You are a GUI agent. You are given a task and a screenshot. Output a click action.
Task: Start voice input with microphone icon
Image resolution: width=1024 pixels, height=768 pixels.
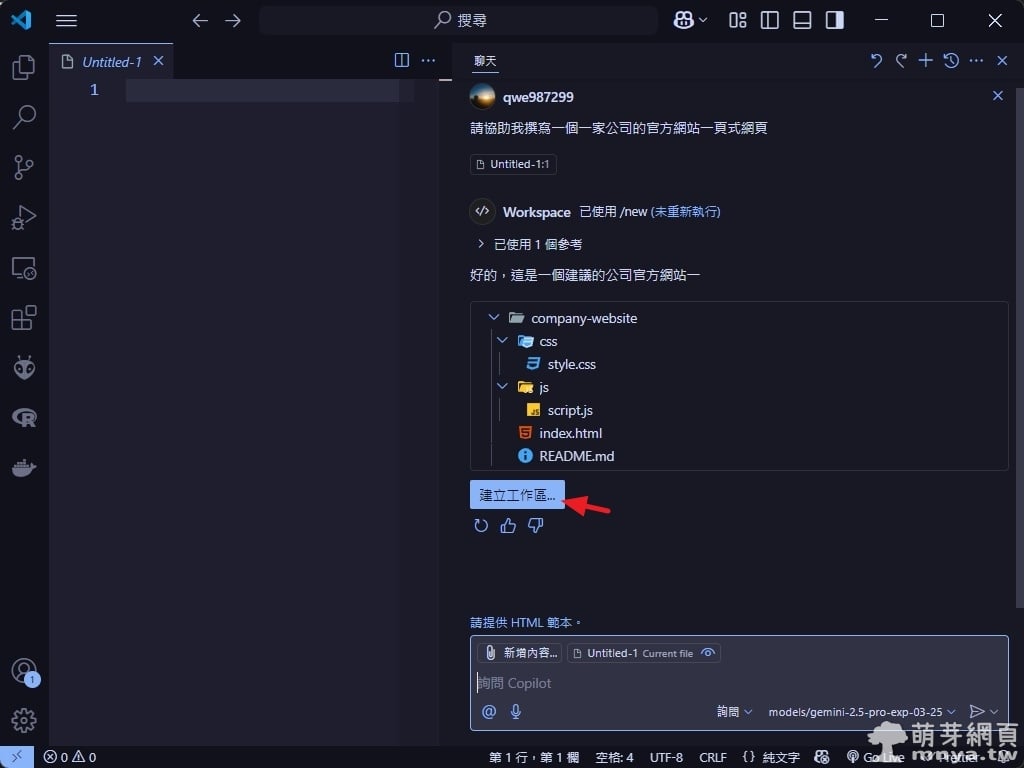516,711
